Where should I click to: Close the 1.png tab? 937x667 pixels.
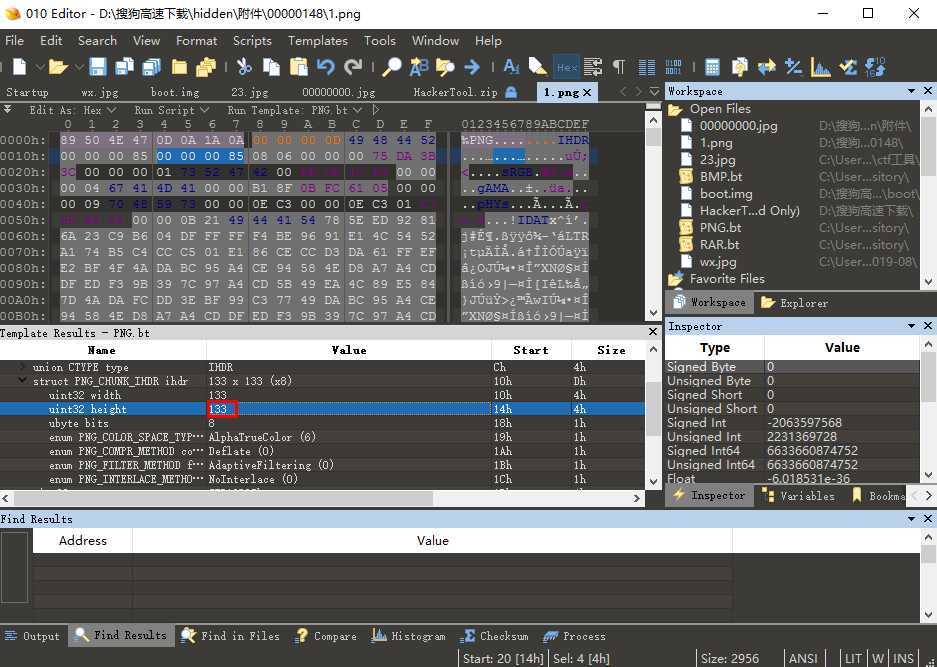click(587, 92)
